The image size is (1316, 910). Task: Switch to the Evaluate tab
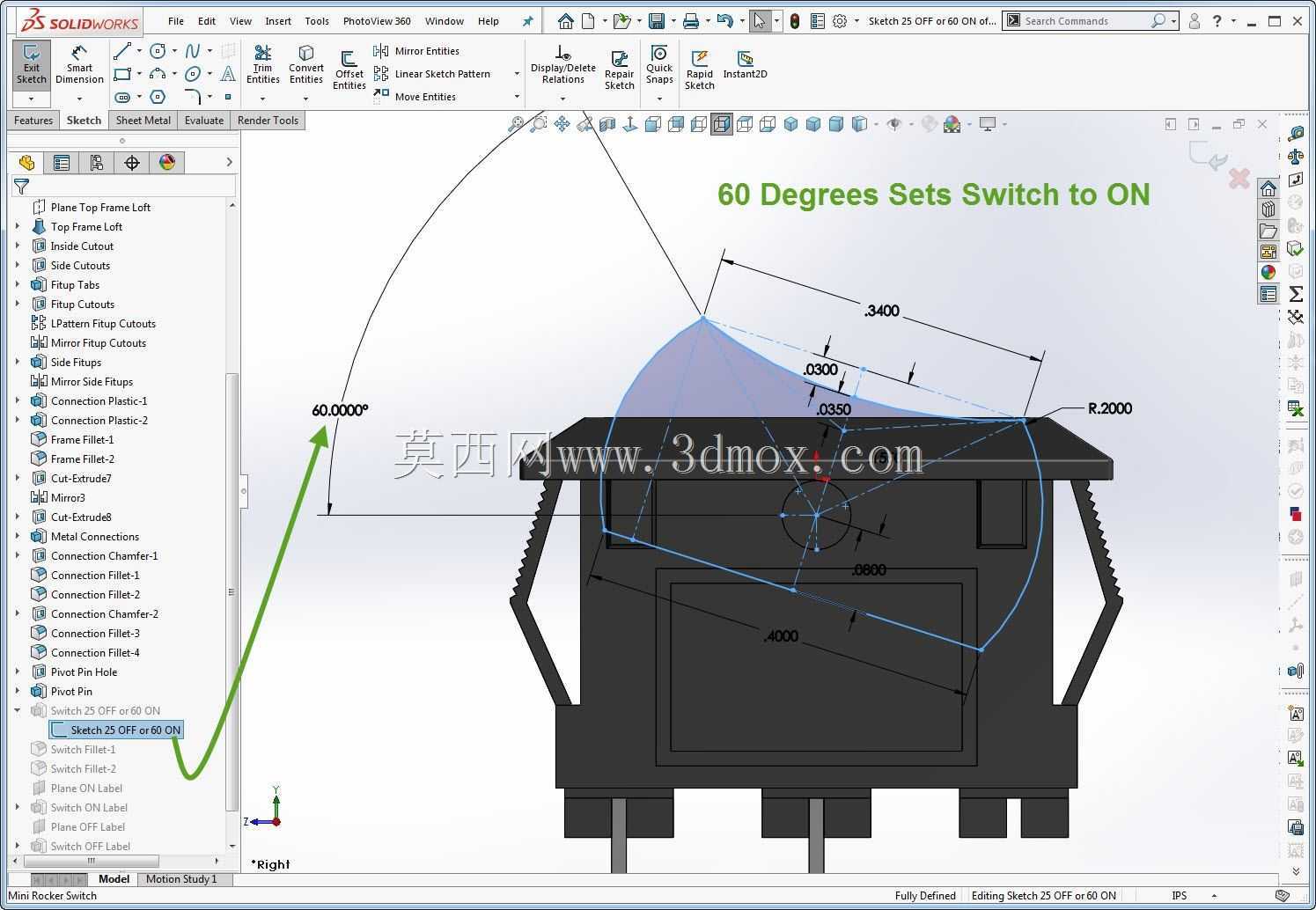click(204, 121)
